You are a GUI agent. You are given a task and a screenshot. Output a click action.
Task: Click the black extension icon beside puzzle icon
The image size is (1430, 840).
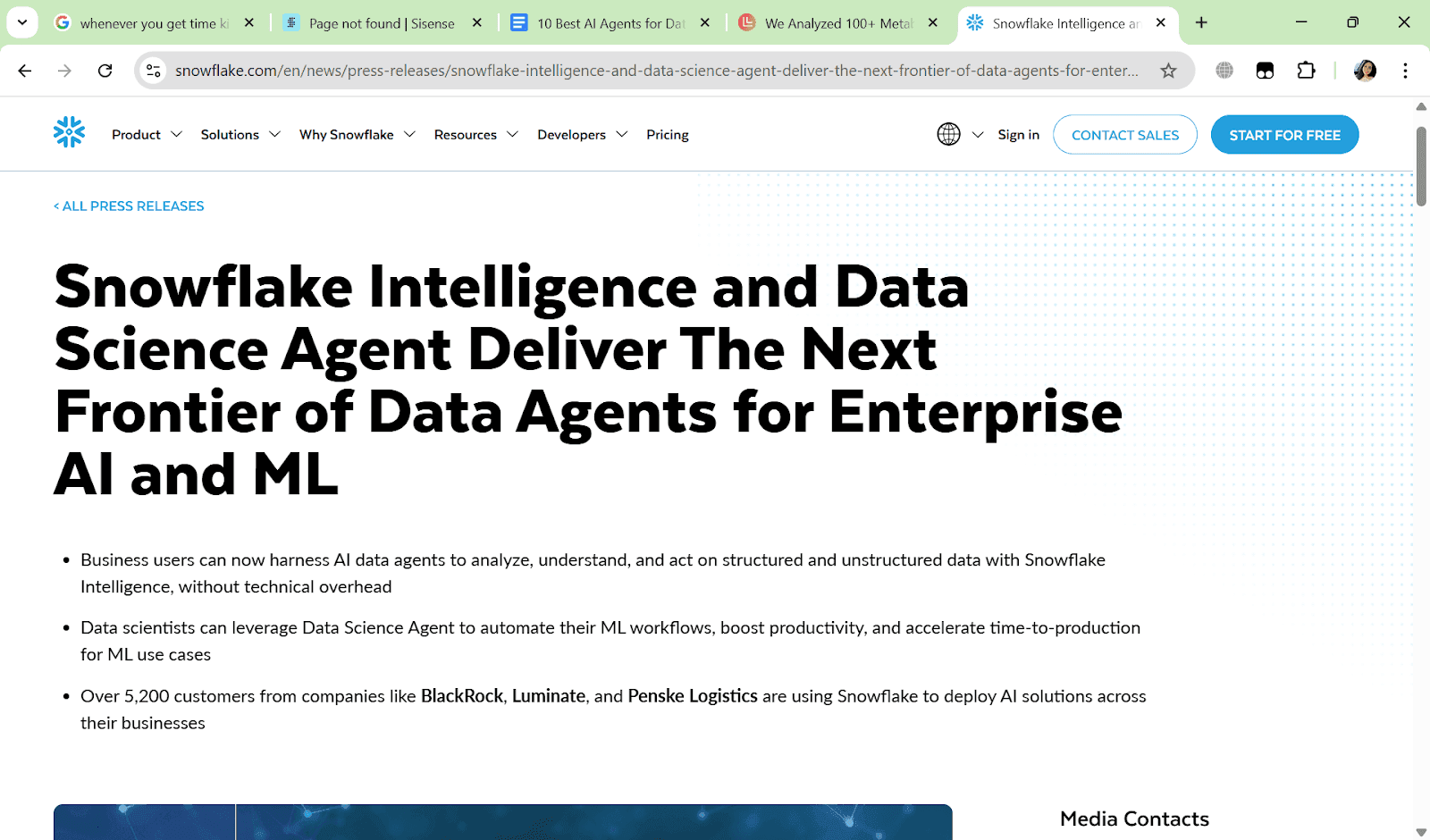1265,71
